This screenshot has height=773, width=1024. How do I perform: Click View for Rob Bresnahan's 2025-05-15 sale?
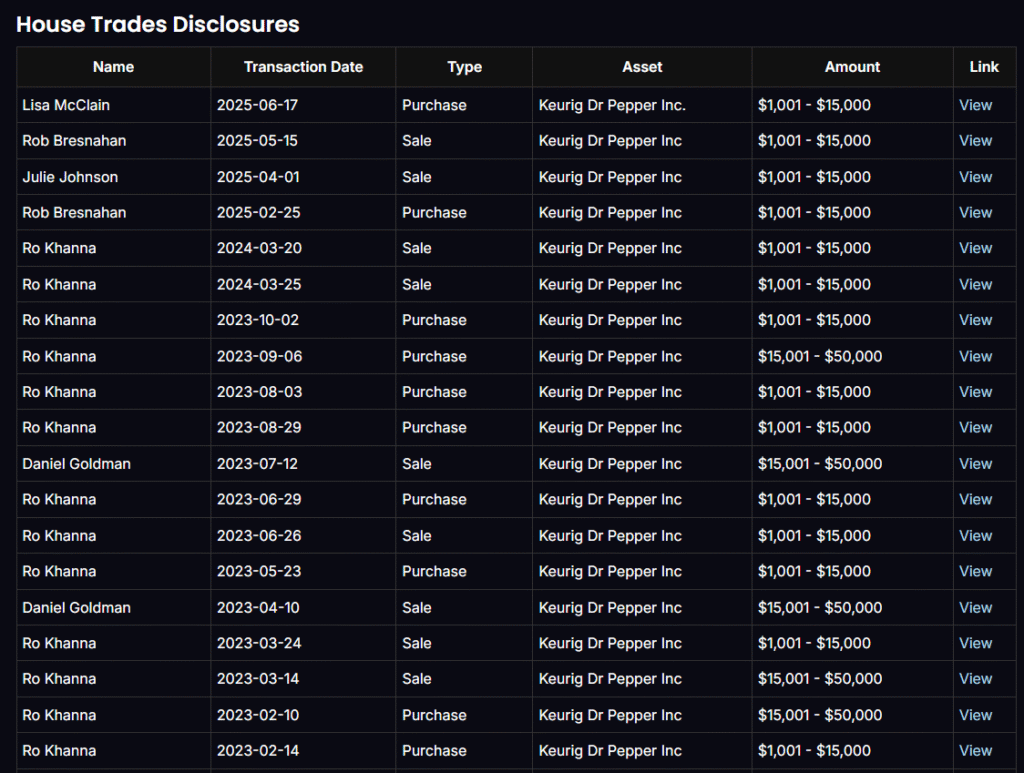(x=975, y=141)
